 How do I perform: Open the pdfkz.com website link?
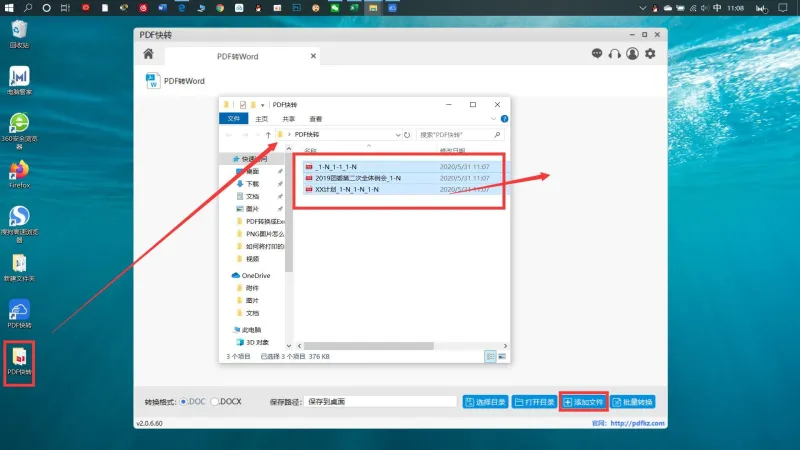[x=637, y=423]
